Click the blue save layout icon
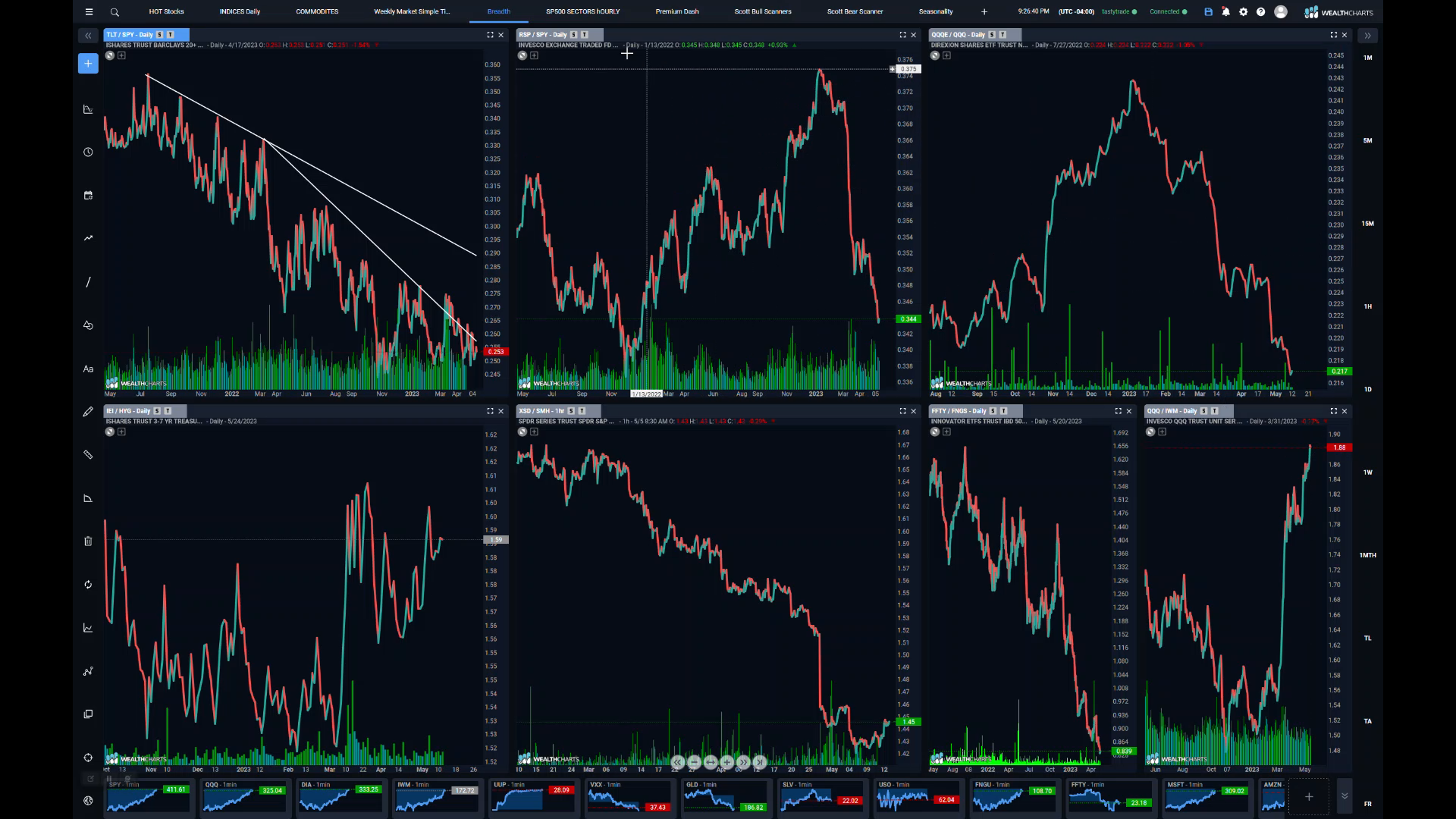Image resolution: width=1456 pixels, height=819 pixels. tap(1208, 12)
